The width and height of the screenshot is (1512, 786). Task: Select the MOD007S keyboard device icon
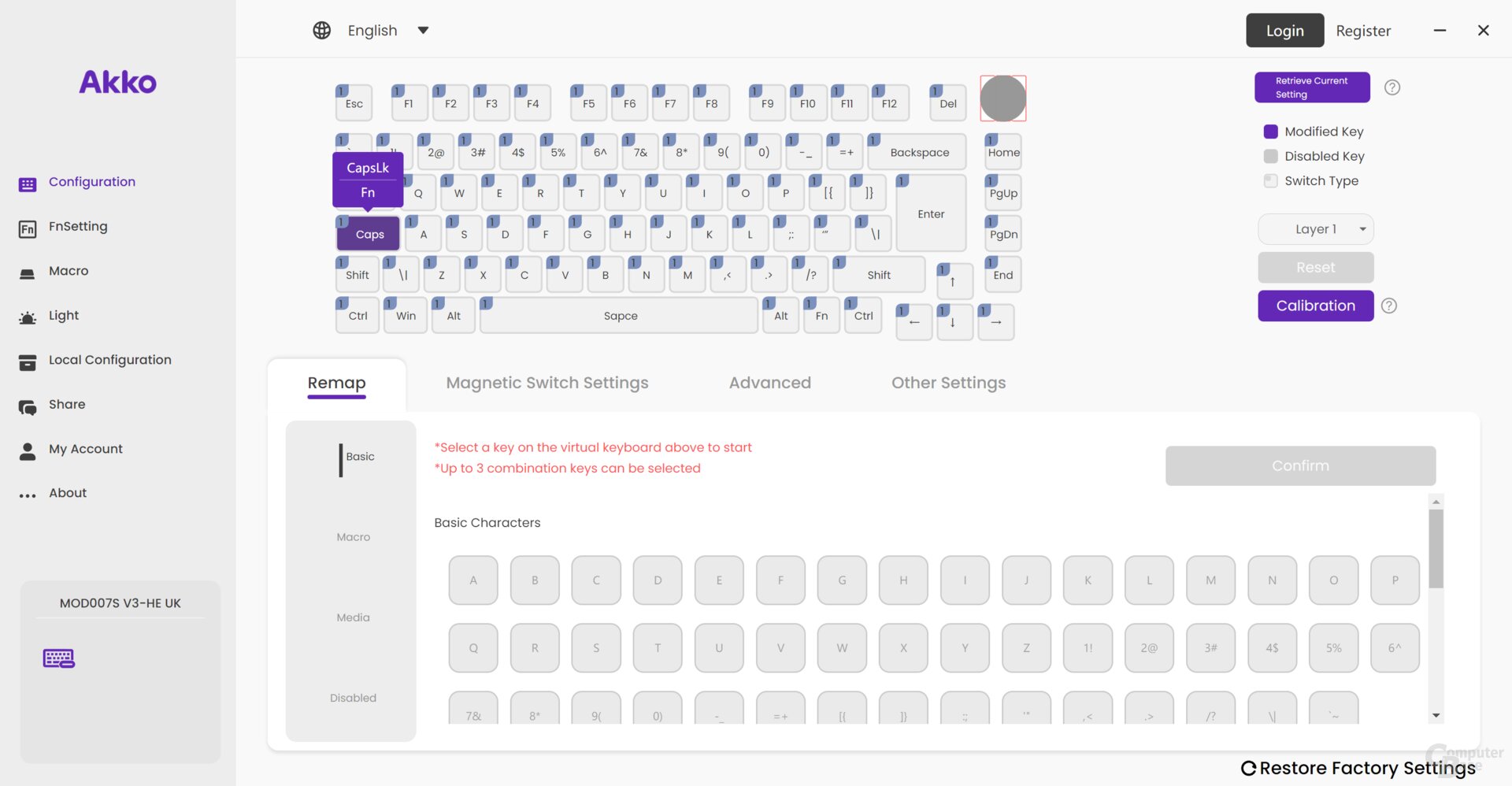click(59, 658)
